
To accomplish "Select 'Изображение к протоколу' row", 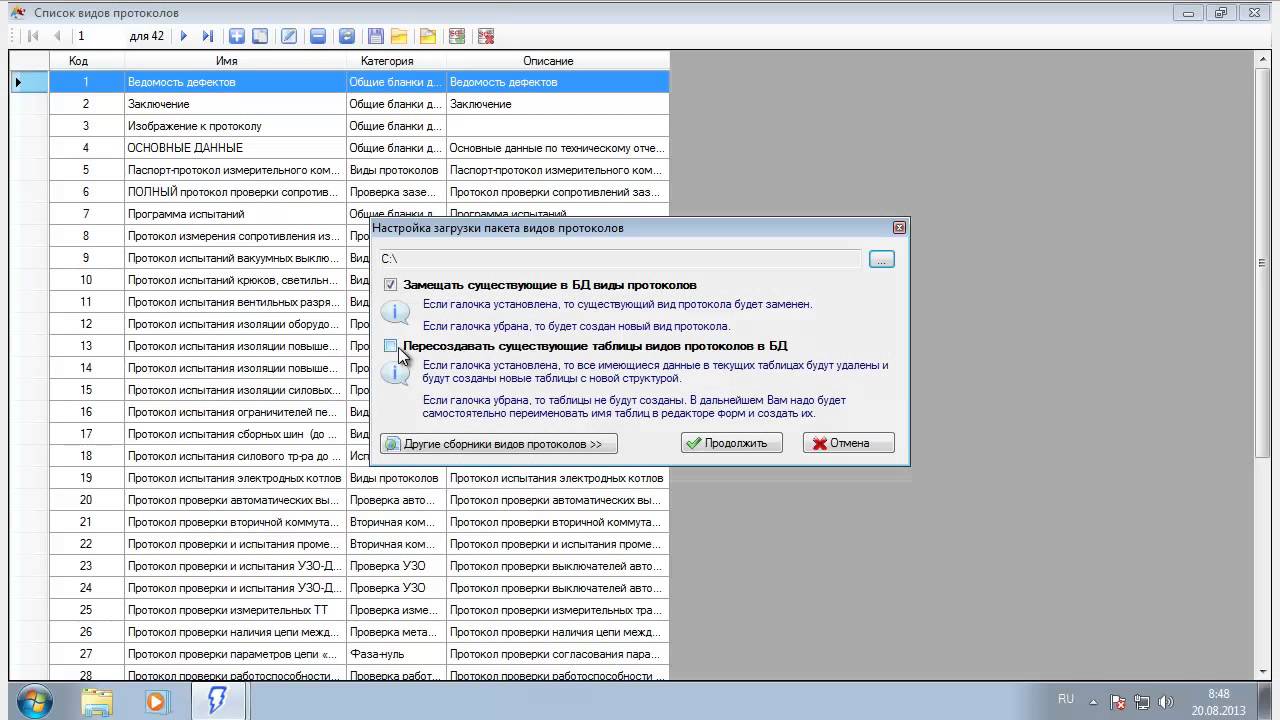I will click(235, 126).
